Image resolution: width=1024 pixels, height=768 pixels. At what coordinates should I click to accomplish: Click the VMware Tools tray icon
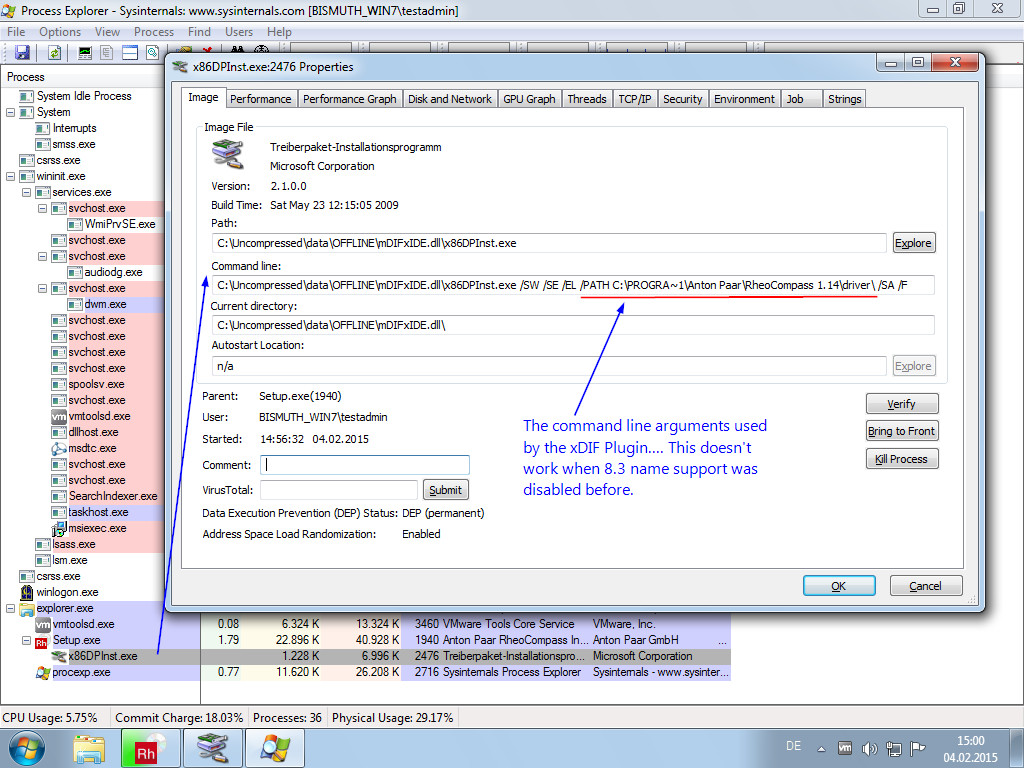coord(845,748)
